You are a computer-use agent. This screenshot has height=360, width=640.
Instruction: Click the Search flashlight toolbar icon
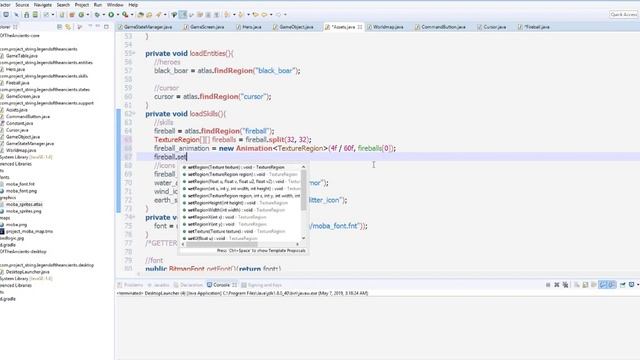tap(158, 15)
